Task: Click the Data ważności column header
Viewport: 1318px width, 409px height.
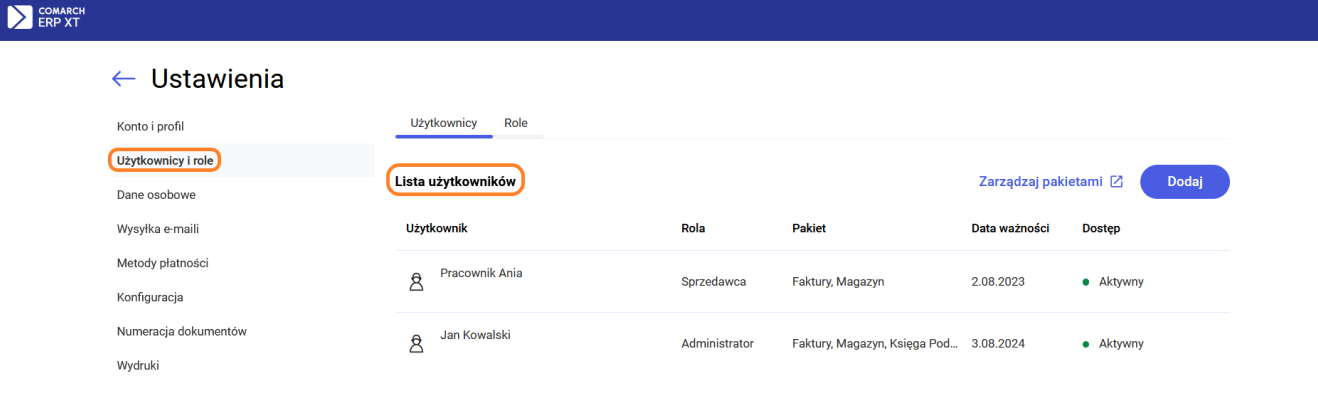Action: point(1009,228)
